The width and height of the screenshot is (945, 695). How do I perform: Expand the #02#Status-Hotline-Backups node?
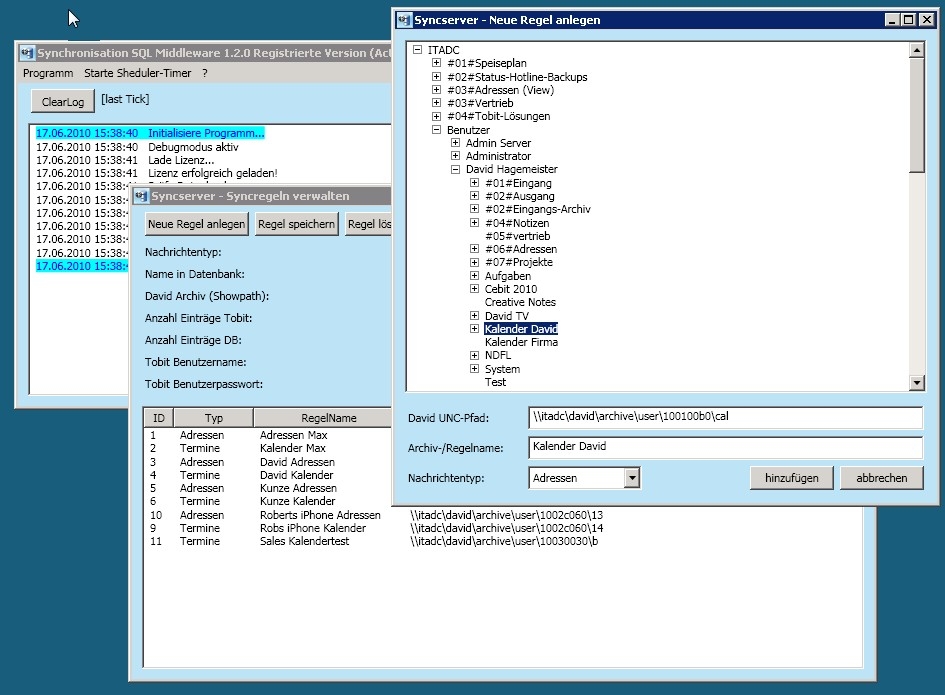[x=436, y=77]
